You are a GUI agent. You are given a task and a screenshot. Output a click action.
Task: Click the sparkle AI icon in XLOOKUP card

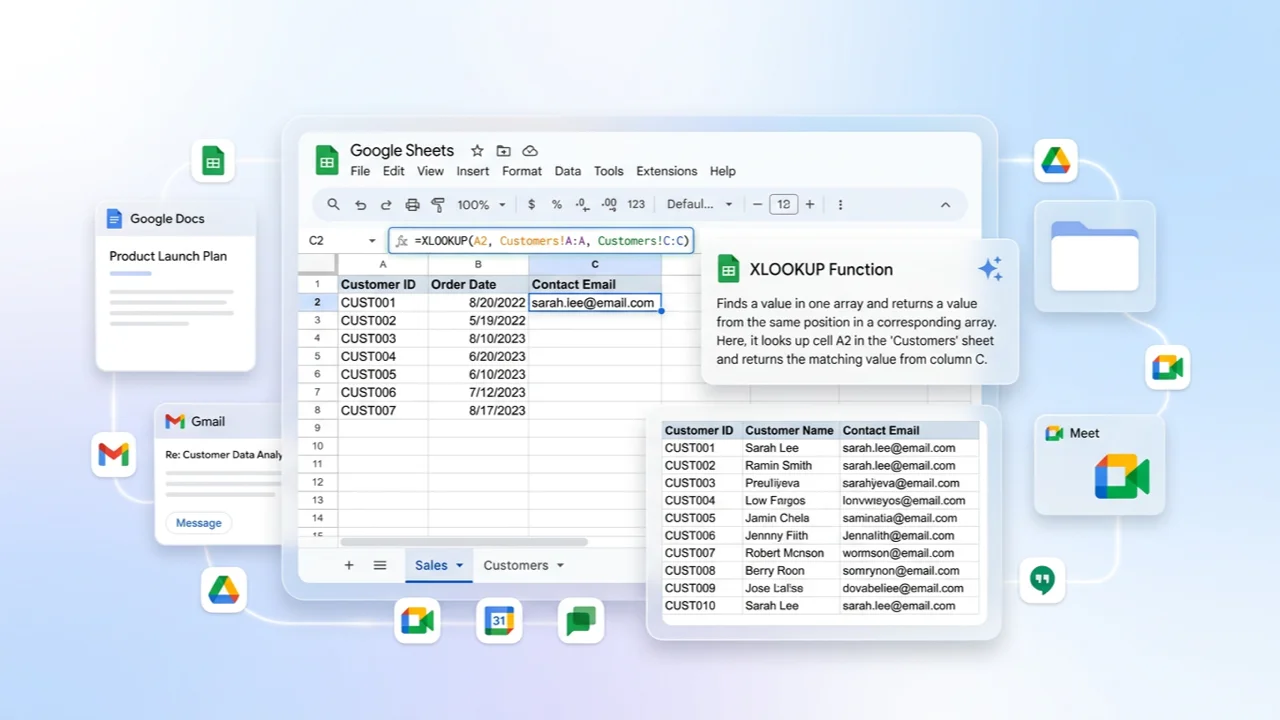(x=990, y=268)
